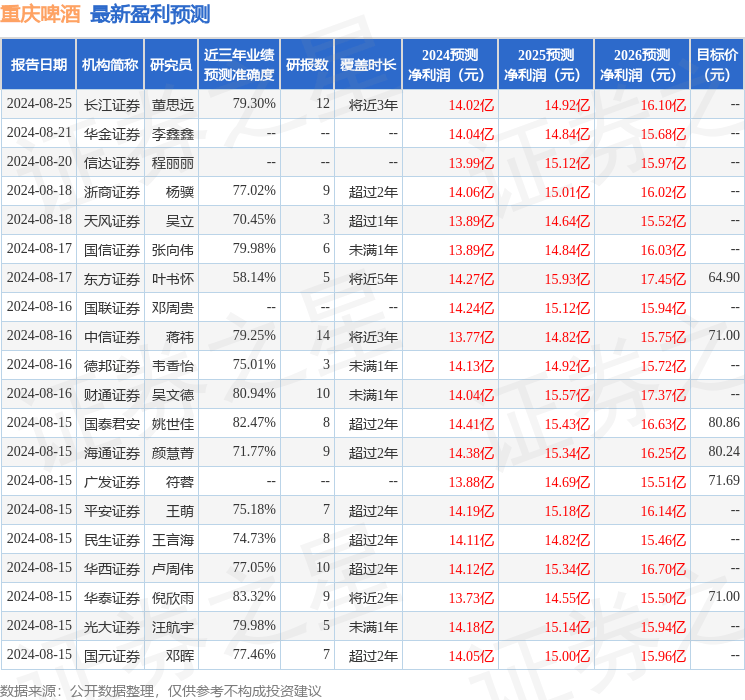Click analyst name 邓周贵

coord(172,308)
